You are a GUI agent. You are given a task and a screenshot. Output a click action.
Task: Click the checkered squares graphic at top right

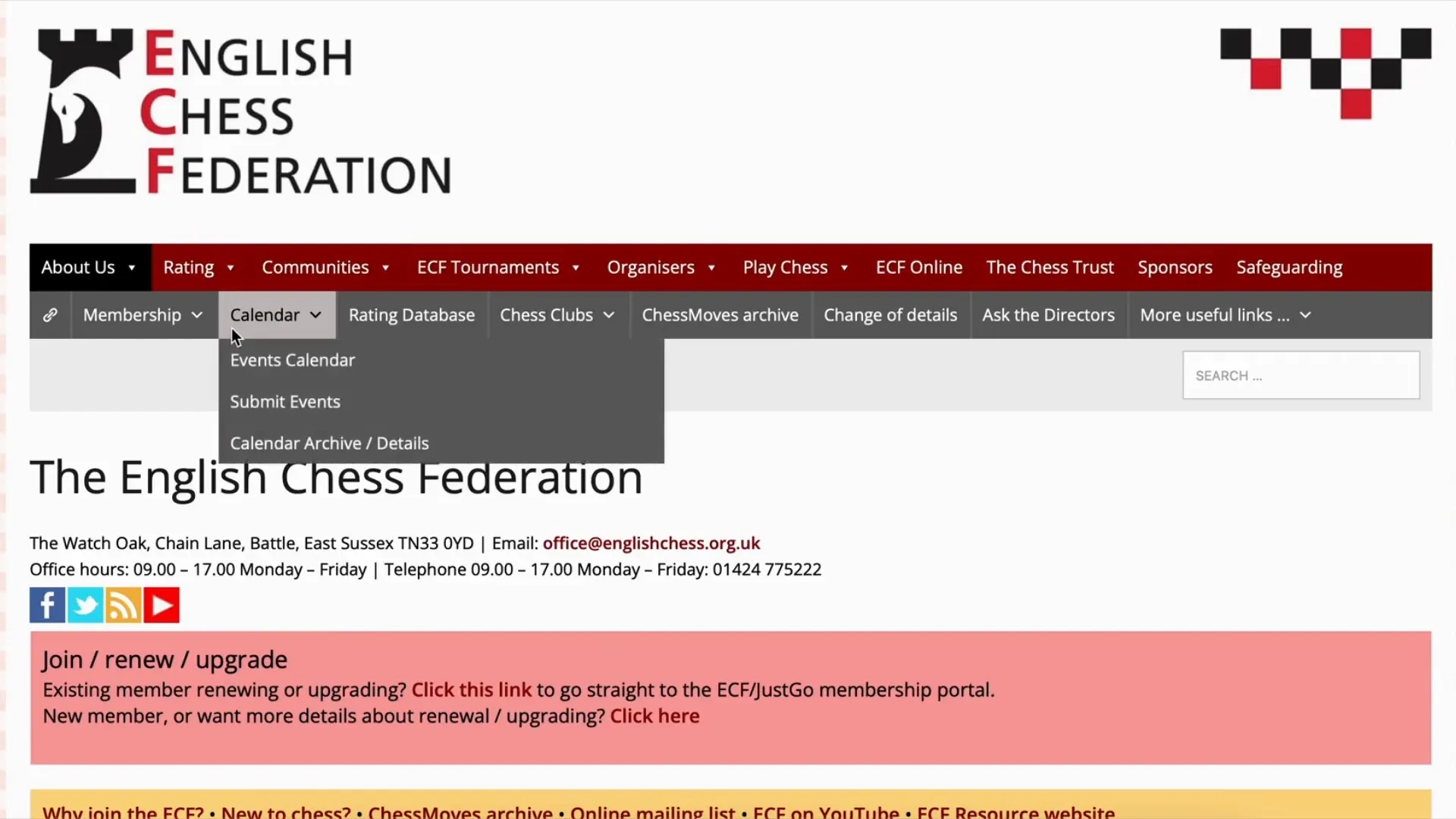coord(1326,74)
